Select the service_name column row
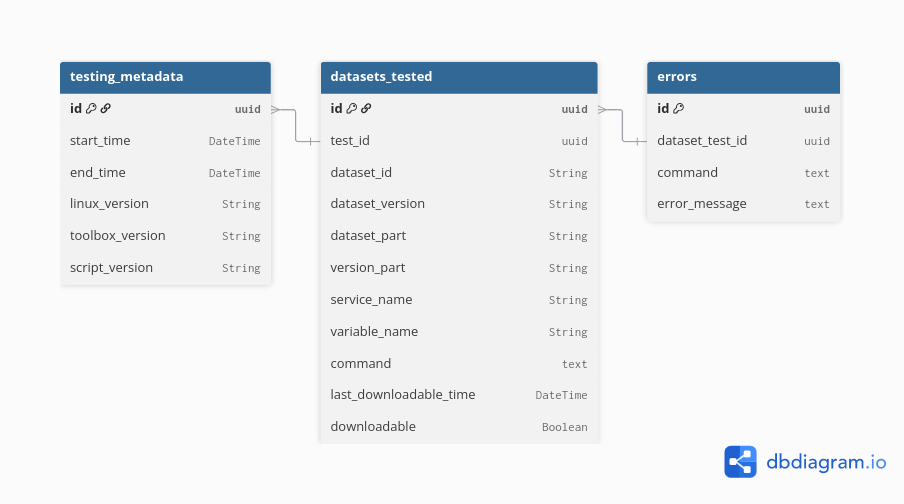 (x=458, y=300)
